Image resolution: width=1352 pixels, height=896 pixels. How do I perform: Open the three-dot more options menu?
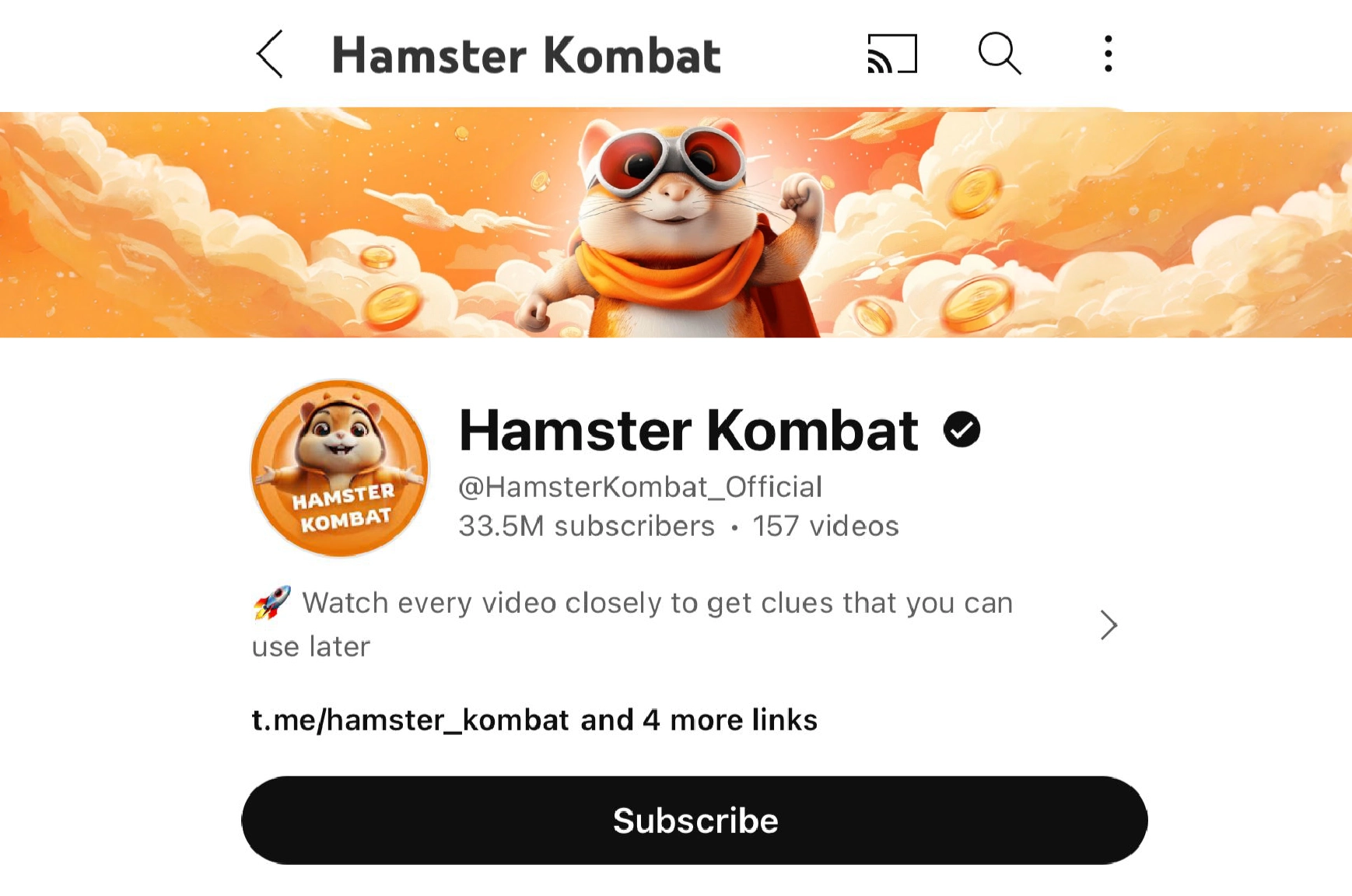pyautogui.click(x=1108, y=54)
